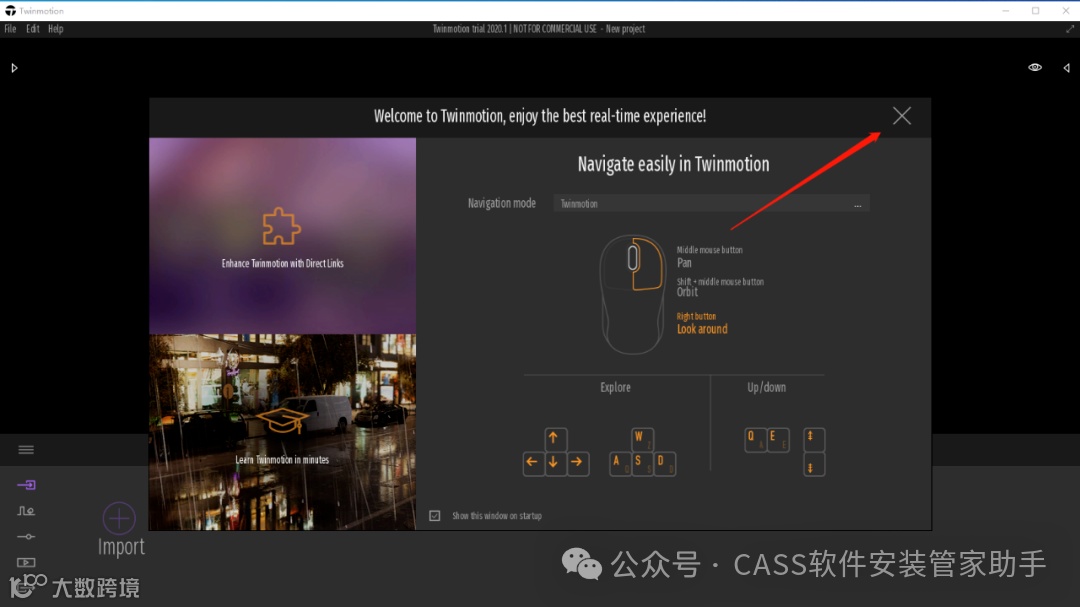This screenshot has width=1080, height=607.
Task: Open the Edit menu
Action: pos(32,29)
